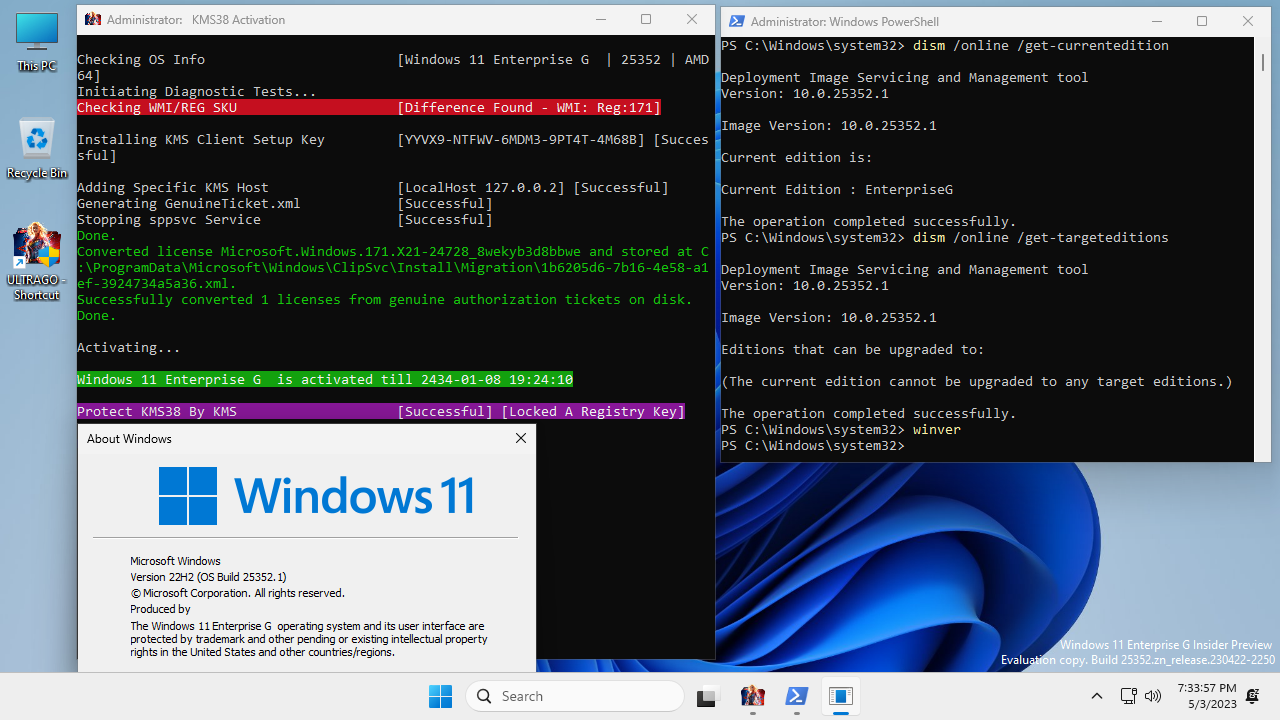Open Task View on the taskbar
The width and height of the screenshot is (1280, 720).
(x=708, y=696)
